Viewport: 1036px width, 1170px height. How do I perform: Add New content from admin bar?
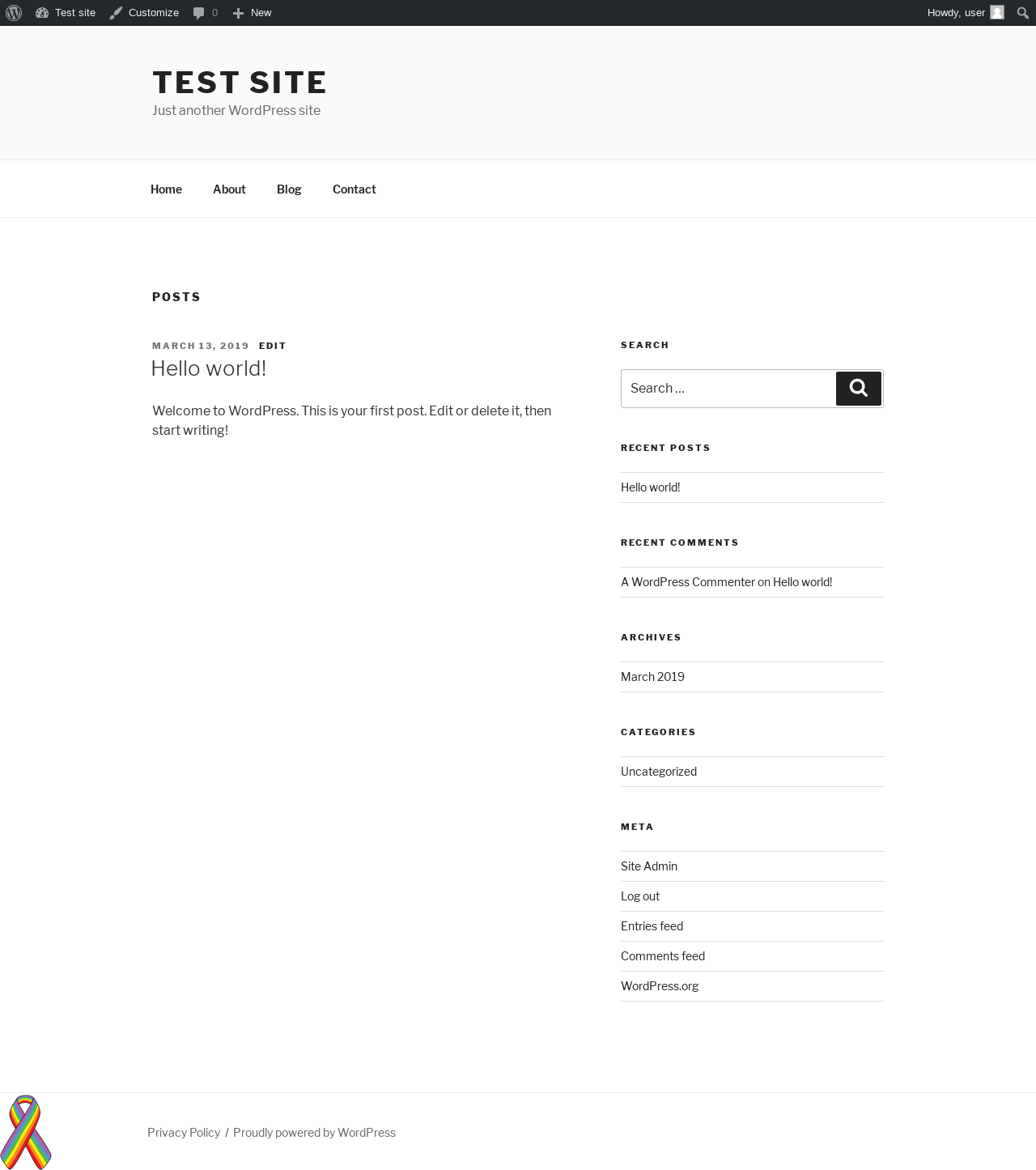point(252,13)
